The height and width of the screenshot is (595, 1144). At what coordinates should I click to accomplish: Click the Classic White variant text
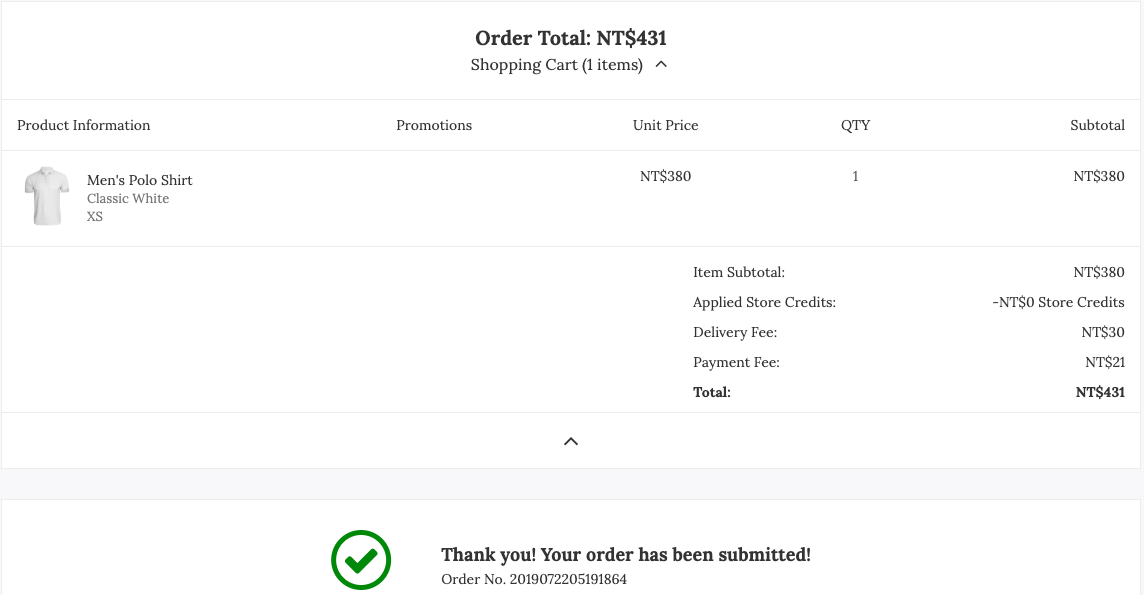[128, 198]
